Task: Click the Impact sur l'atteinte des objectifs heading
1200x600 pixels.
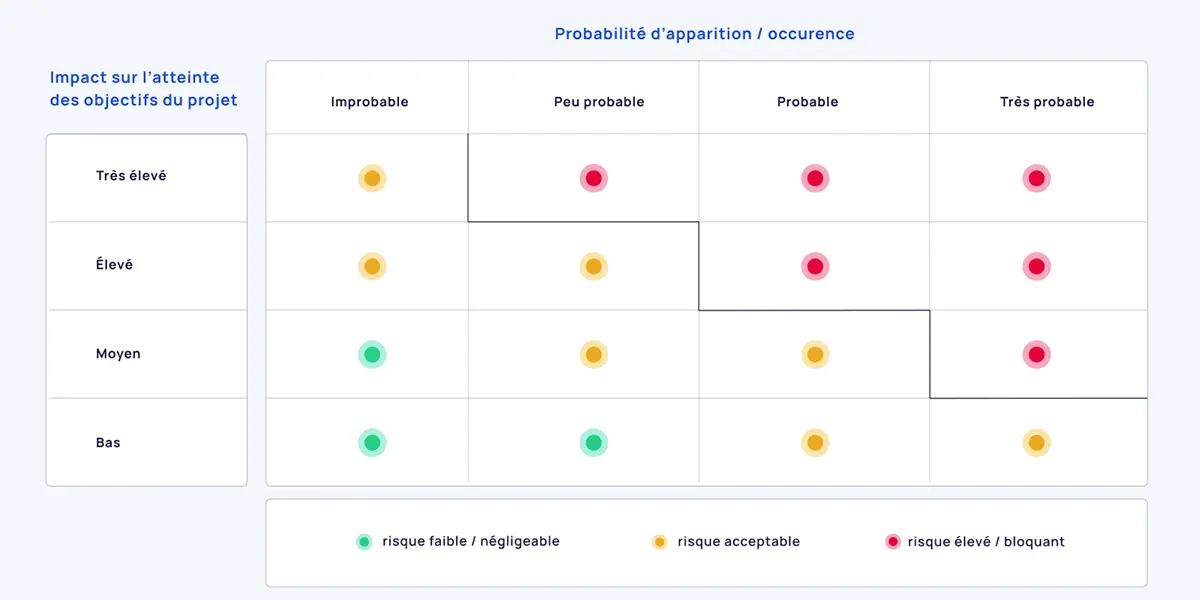Action: 143,89
